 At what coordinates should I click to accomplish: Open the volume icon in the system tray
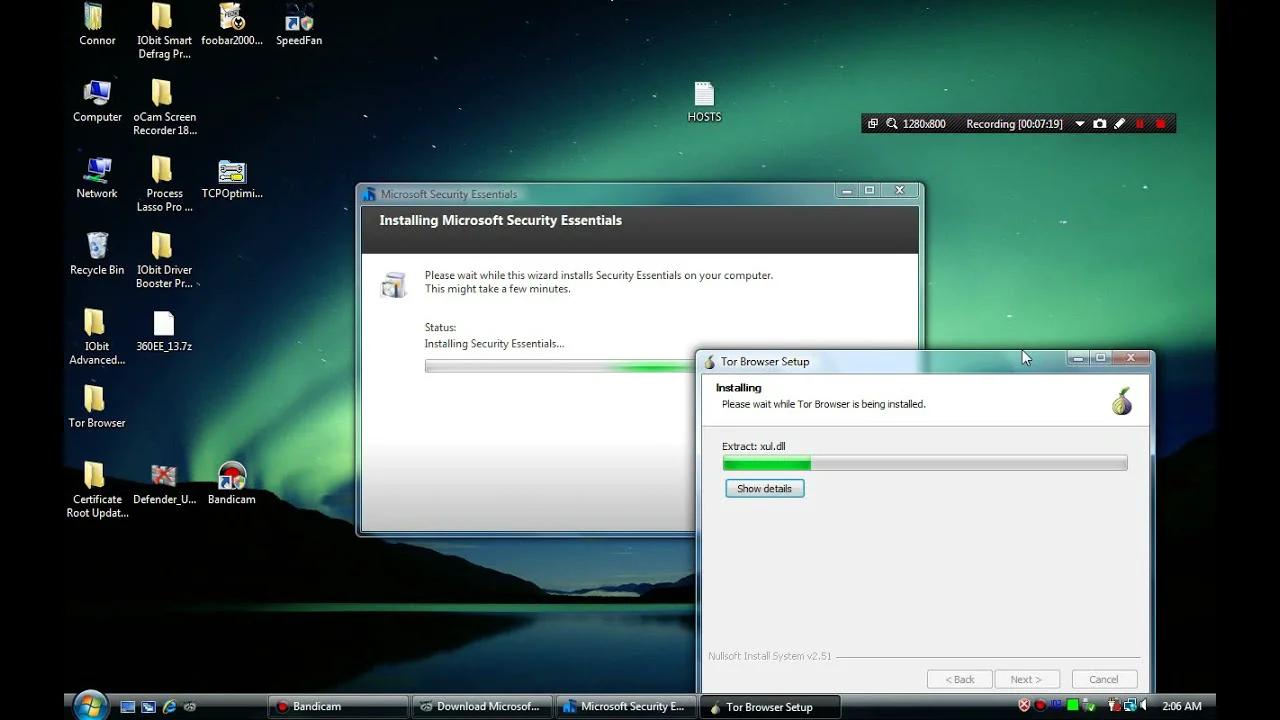(1143, 707)
